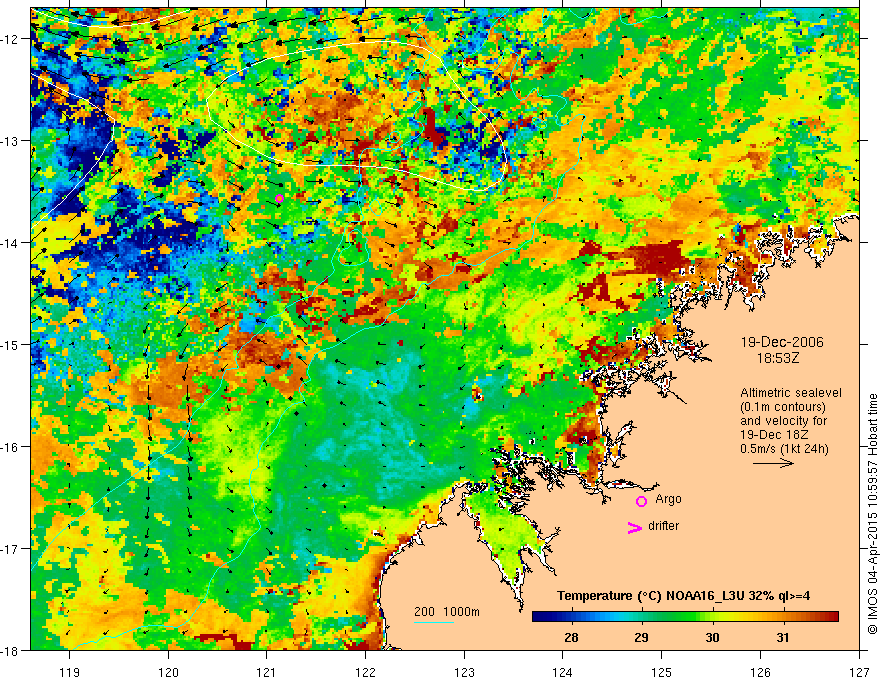Click the color bar value 30
The image size is (880, 680).
click(712, 638)
